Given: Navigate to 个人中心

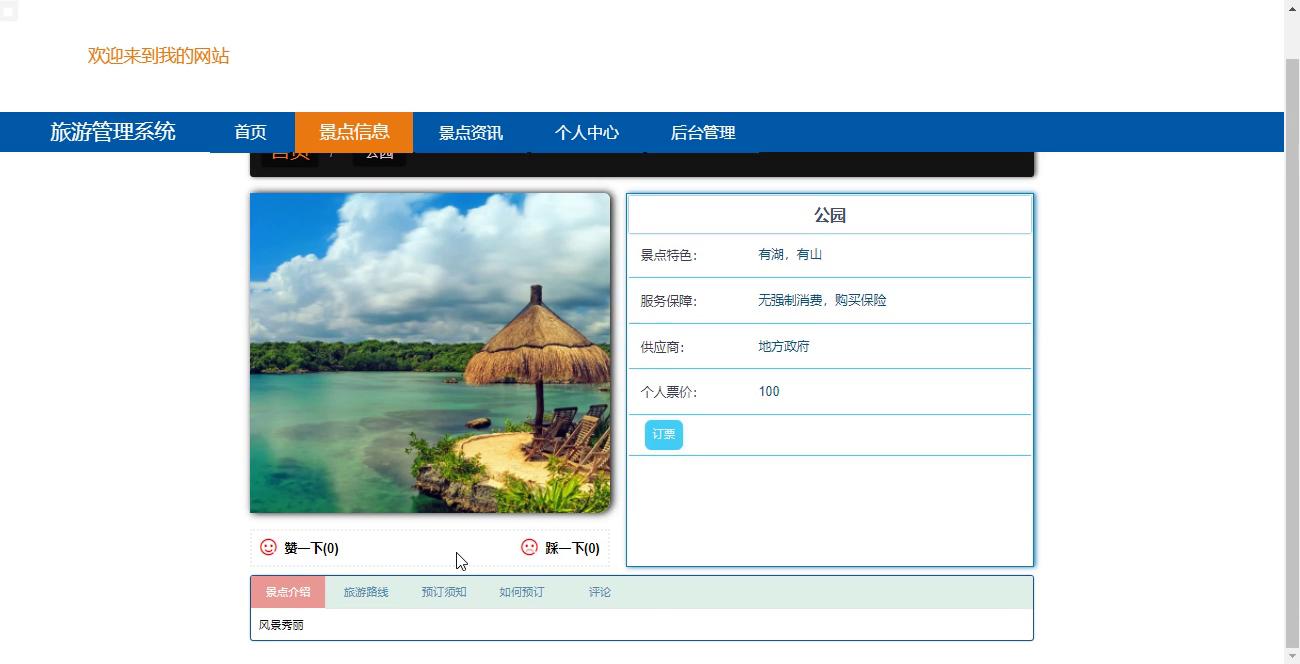Looking at the screenshot, I should click(586, 132).
